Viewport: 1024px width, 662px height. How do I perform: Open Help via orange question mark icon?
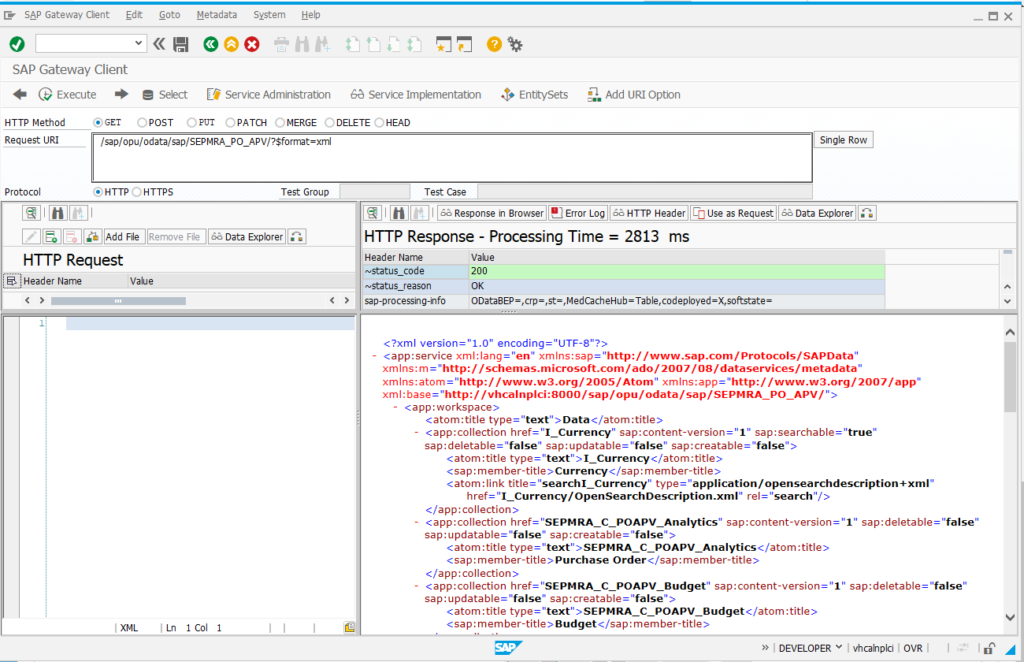pos(494,44)
